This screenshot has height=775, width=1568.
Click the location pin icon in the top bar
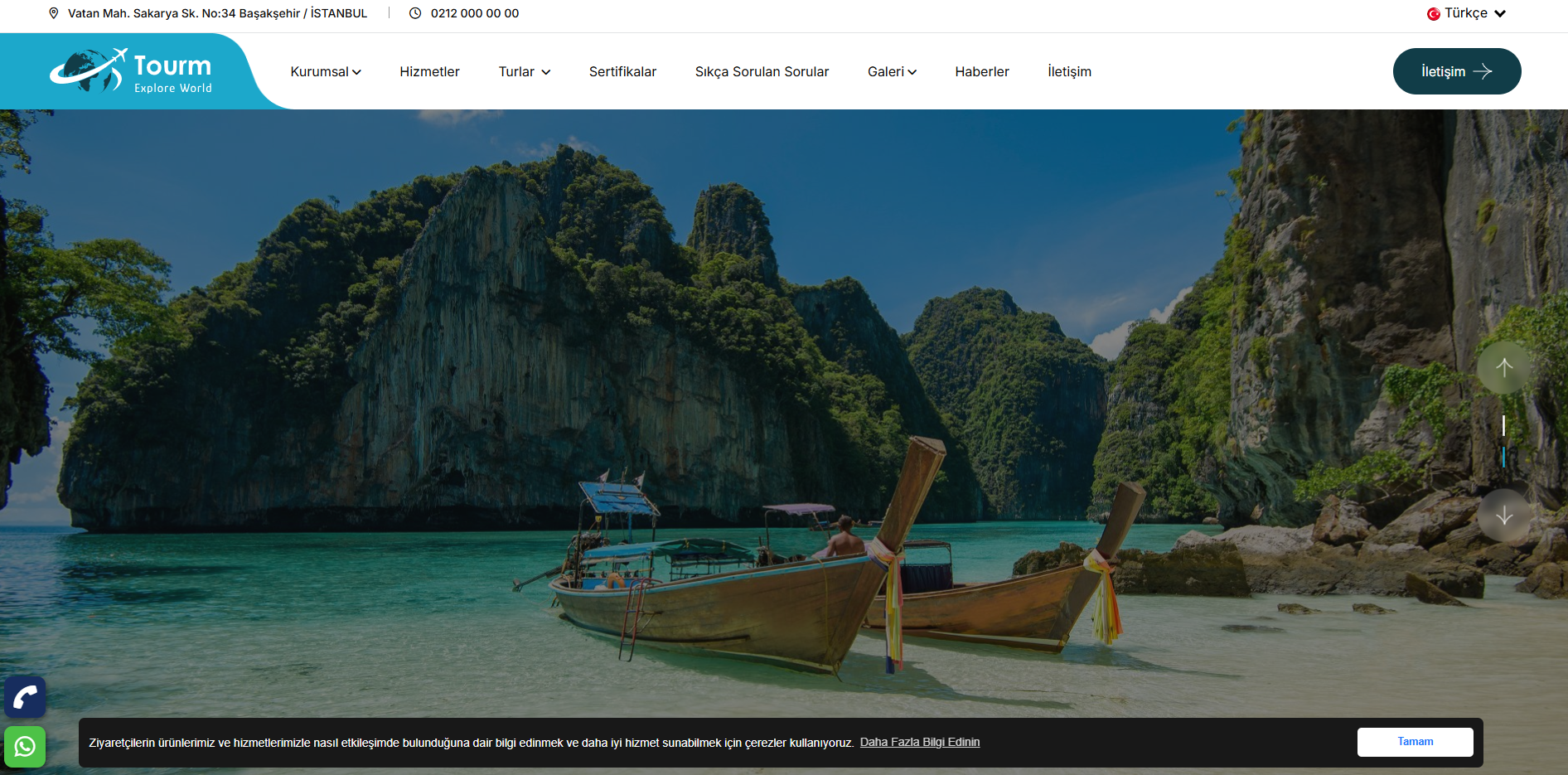(53, 13)
